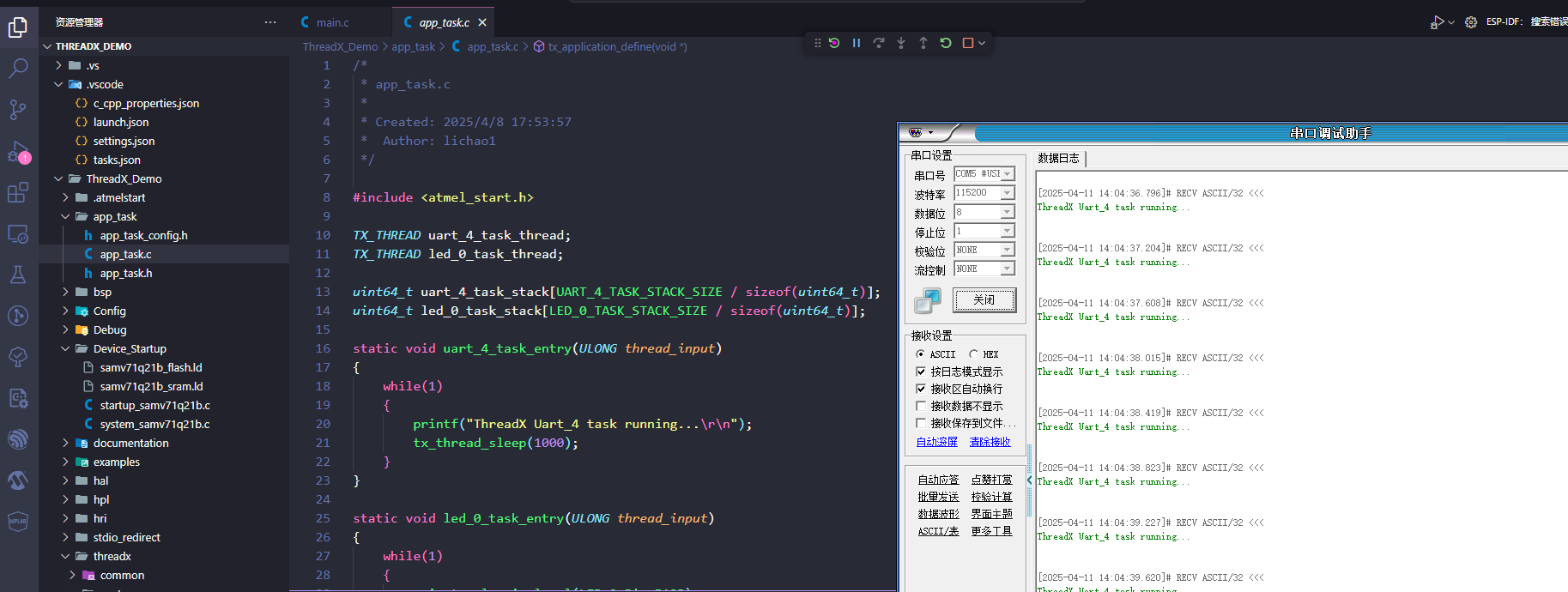This screenshot has width=1568, height=592.
Task: Open the Explorer view in activity bar
Action: point(18,27)
